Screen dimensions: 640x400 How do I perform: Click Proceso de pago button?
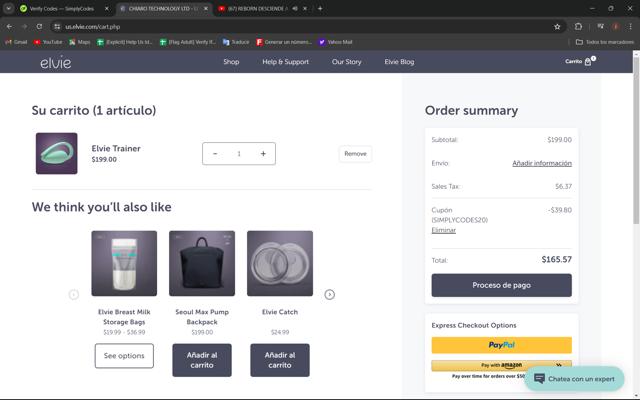coord(501,285)
